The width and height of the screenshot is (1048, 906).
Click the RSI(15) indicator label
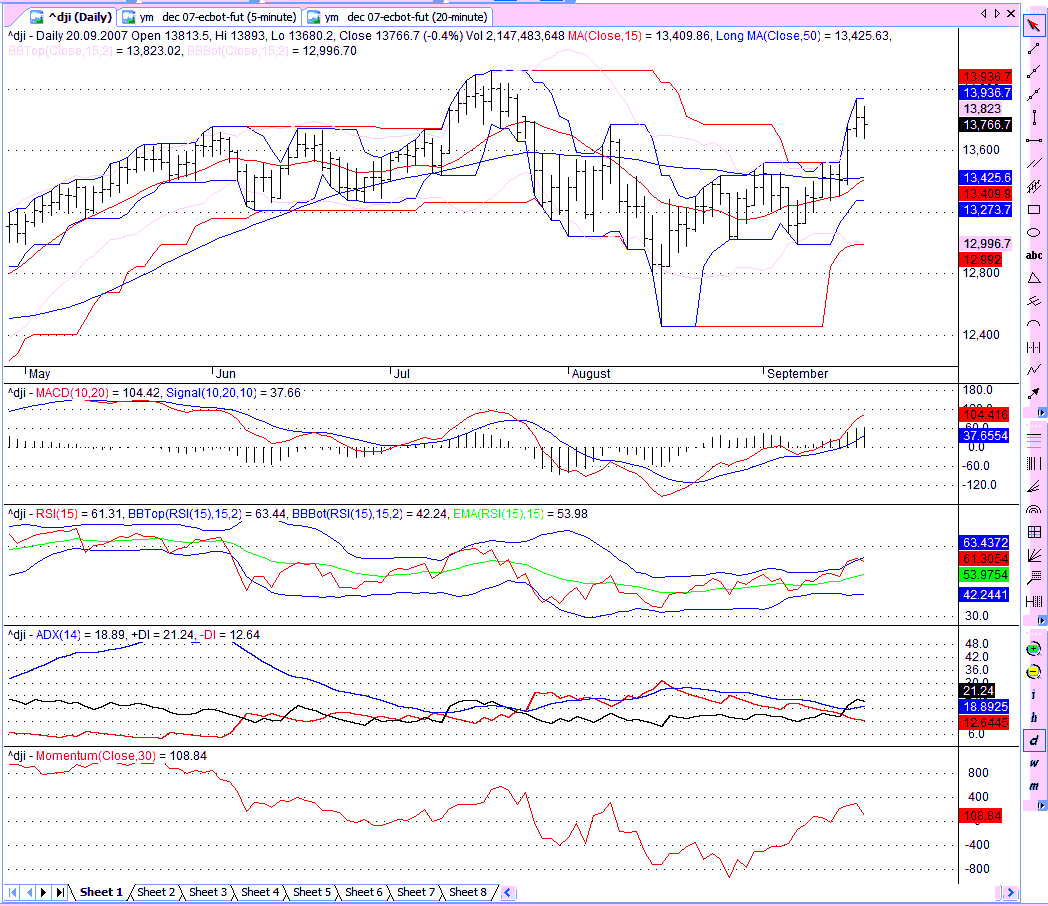click(x=56, y=514)
